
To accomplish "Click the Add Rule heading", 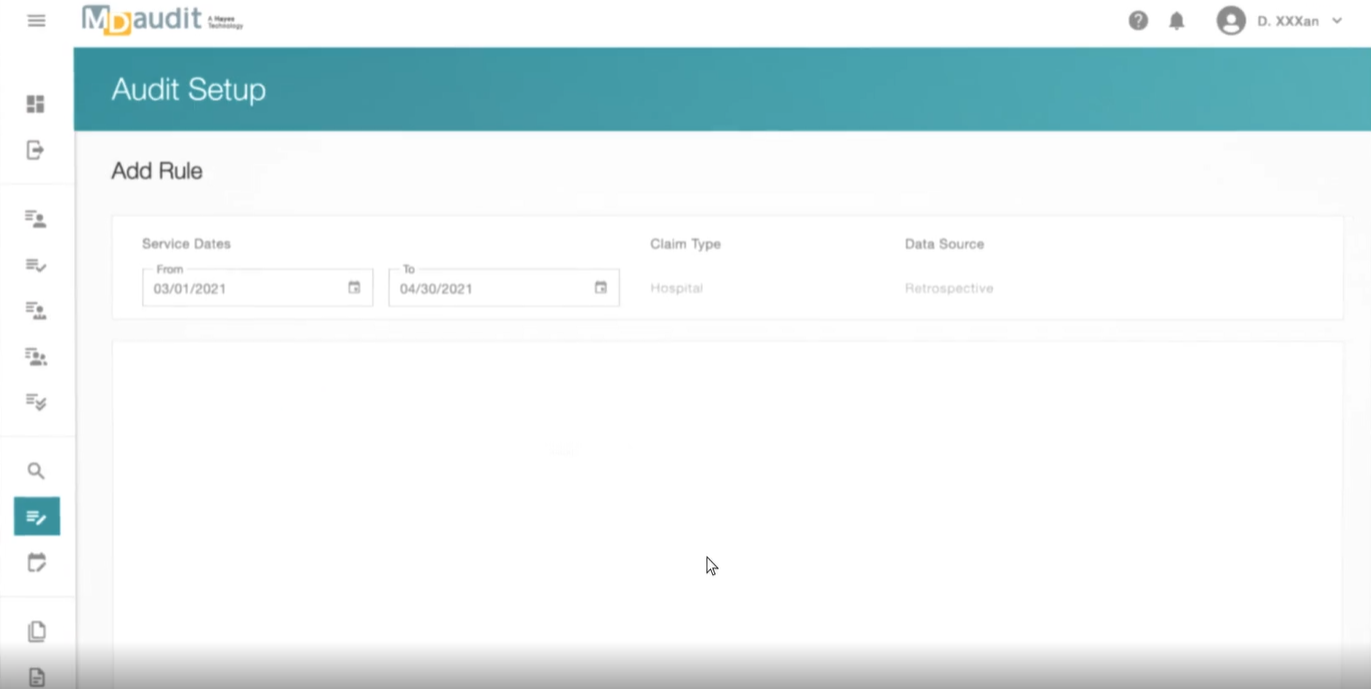I will [x=157, y=170].
